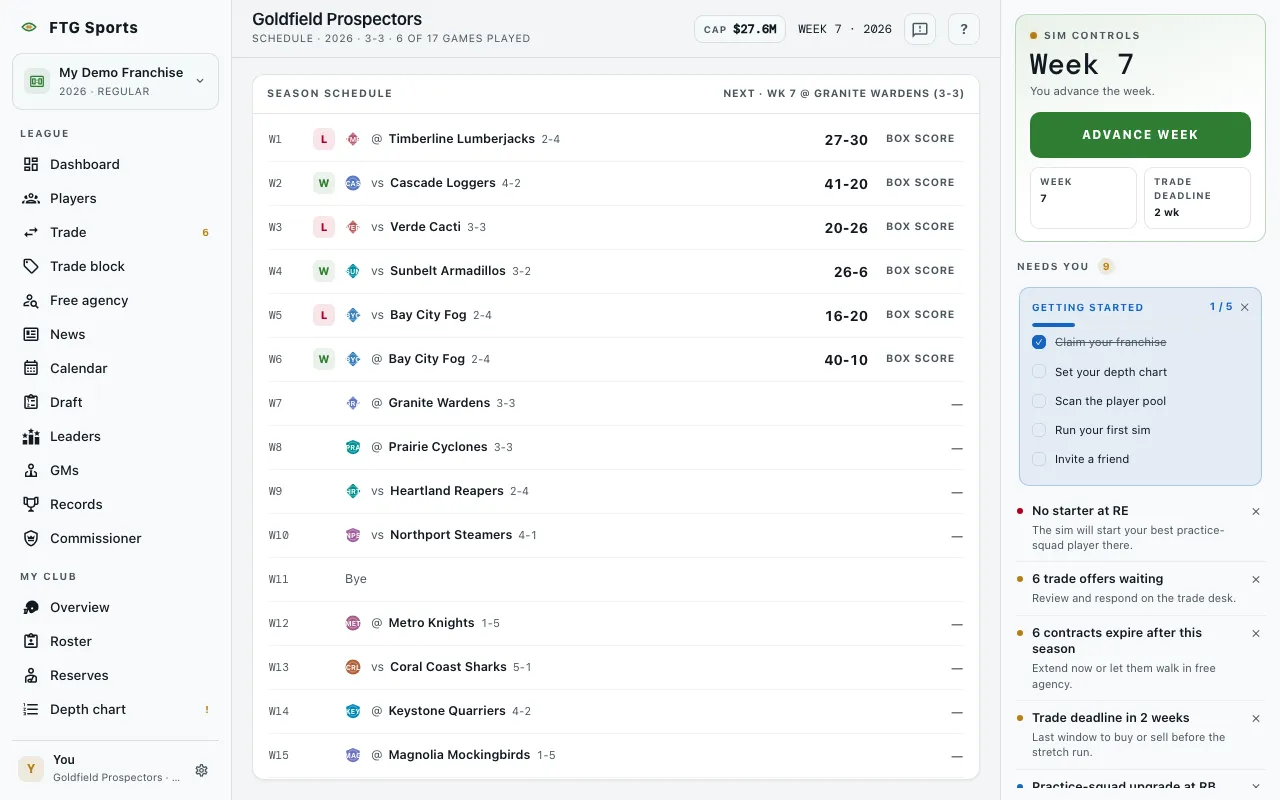The height and width of the screenshot is (800, 1280).
Task: Go to Trade block page
Action: click(x=116, y=266)
